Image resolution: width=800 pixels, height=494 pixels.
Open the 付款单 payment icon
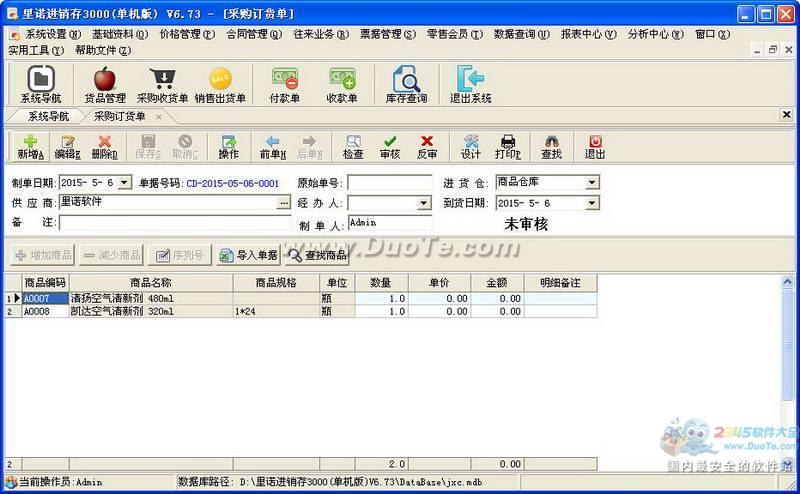285,84
